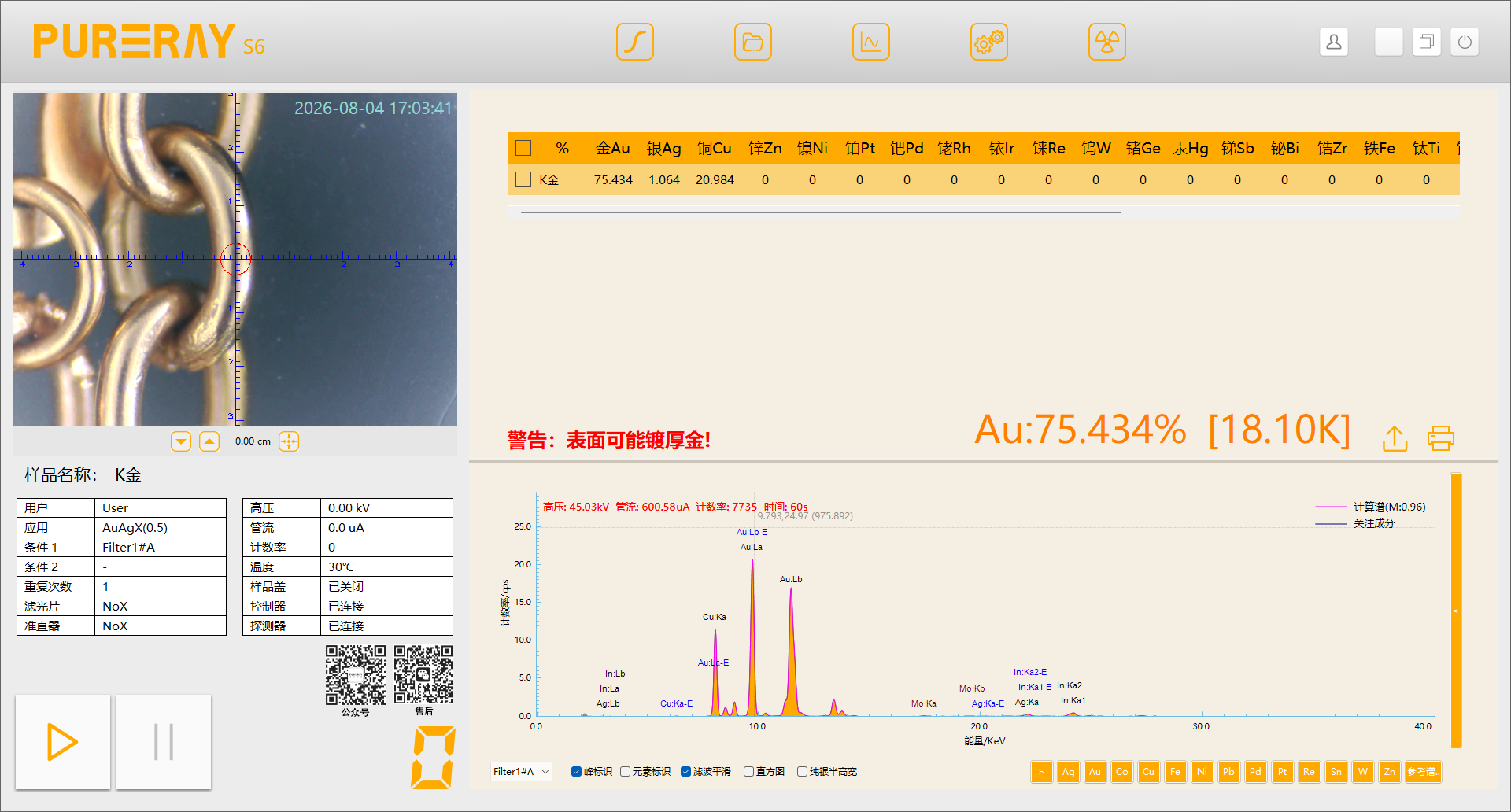The width and height of the screenshot is (1511, 812).
Task: Click the 样品盖 status 已关闭
Action: click(386, 586)
